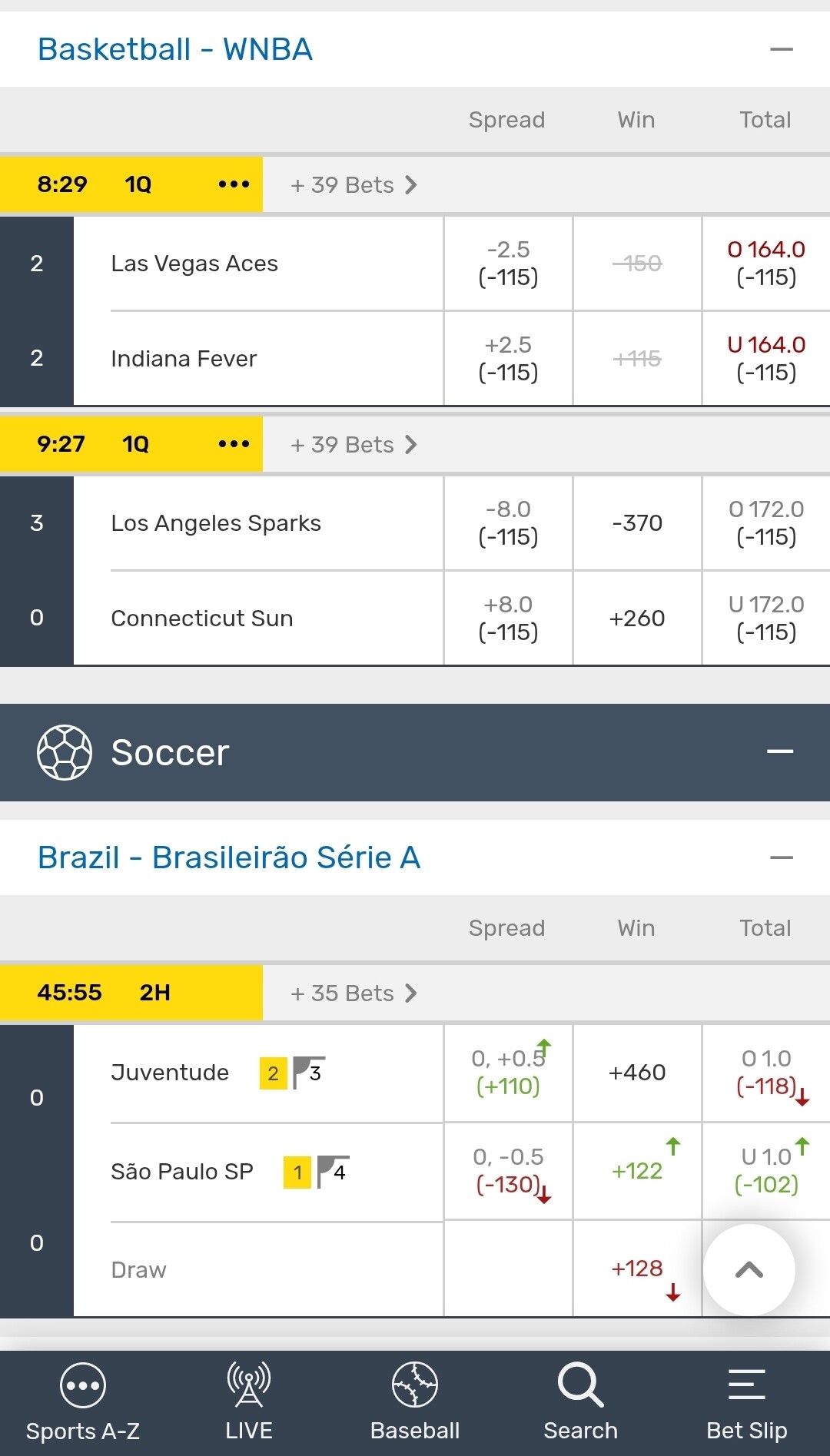
Task: Select Juventude +460 win odds
Action: (x=637, y=1073)
